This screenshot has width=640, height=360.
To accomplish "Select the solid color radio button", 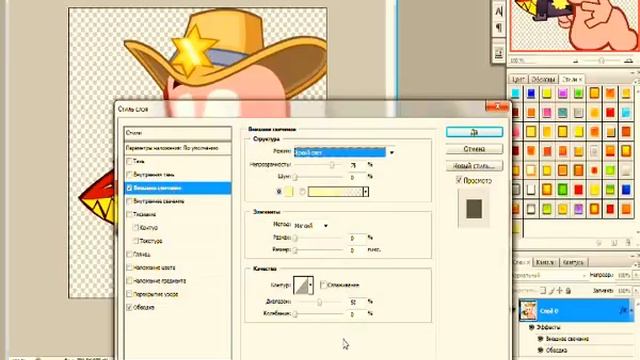I will [x=279, y=191].
